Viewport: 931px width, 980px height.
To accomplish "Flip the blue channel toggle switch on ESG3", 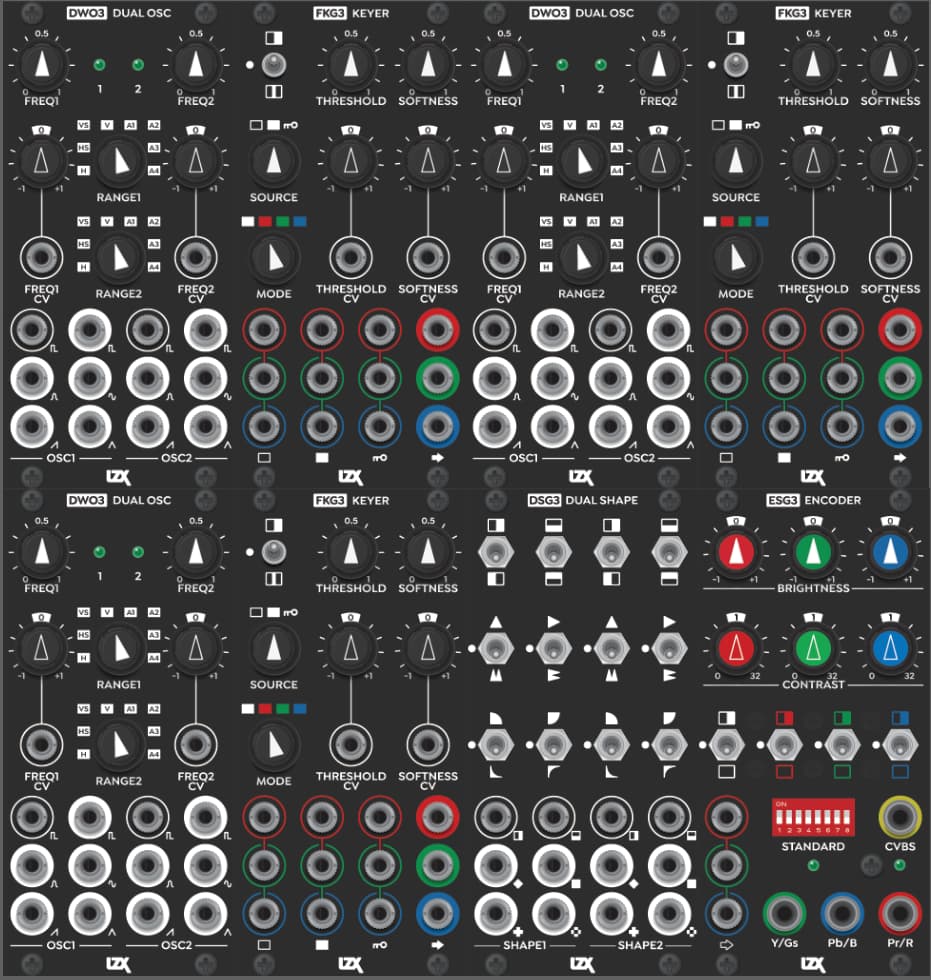I will click(900, 744).
